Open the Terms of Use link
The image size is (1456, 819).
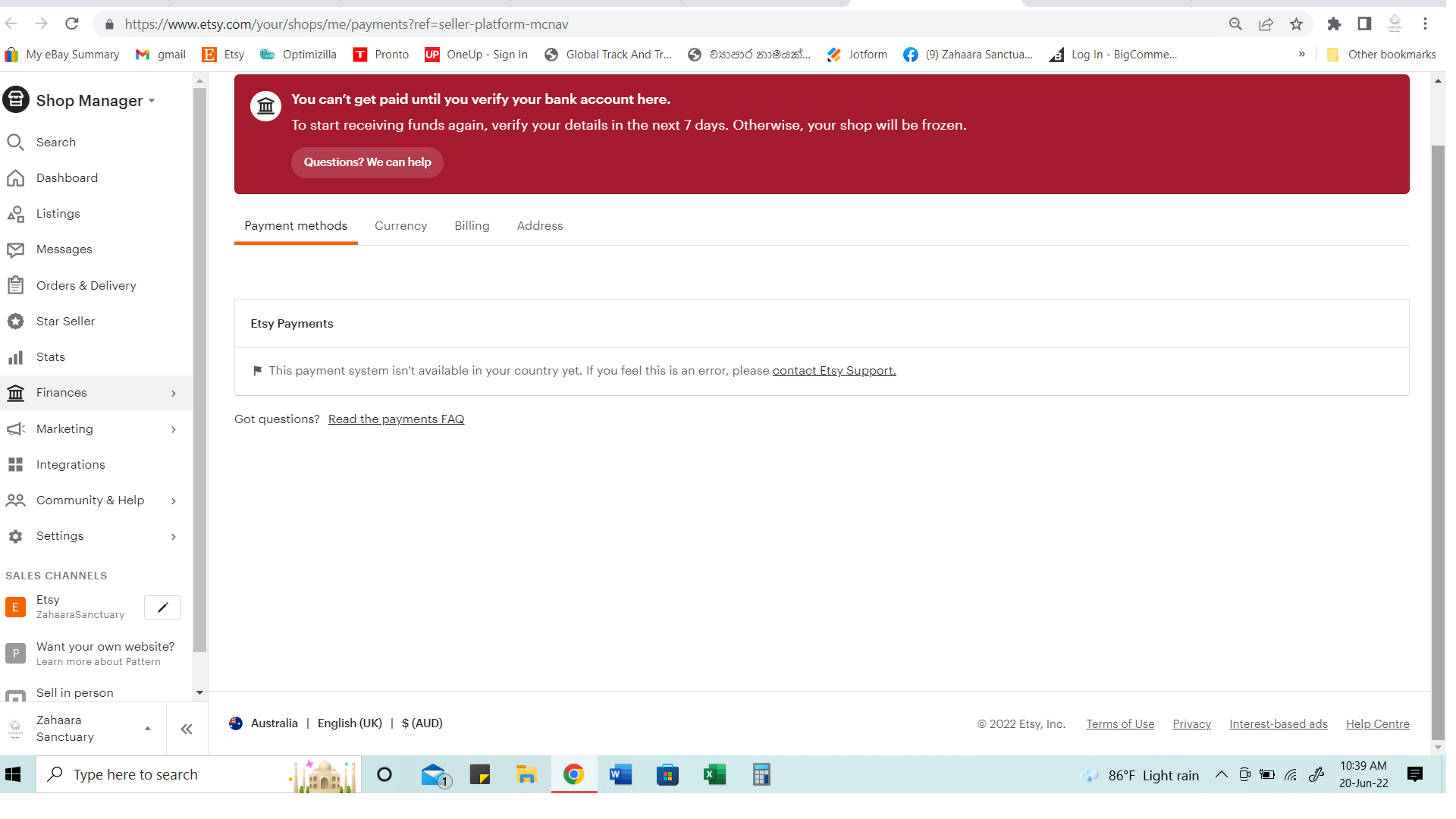pyautogui.click(x=1120, y=724)
